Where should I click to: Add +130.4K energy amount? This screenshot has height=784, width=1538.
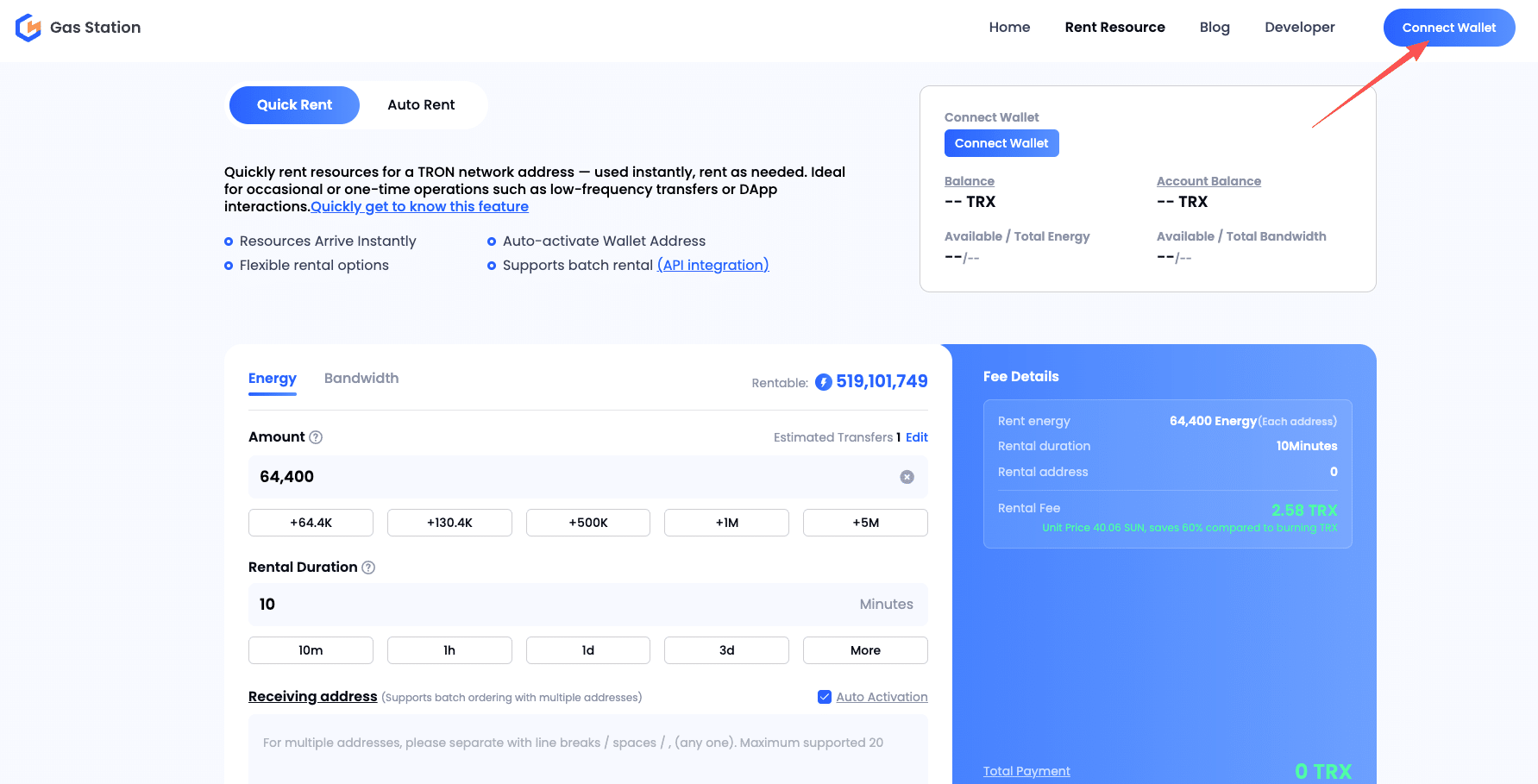449,523
